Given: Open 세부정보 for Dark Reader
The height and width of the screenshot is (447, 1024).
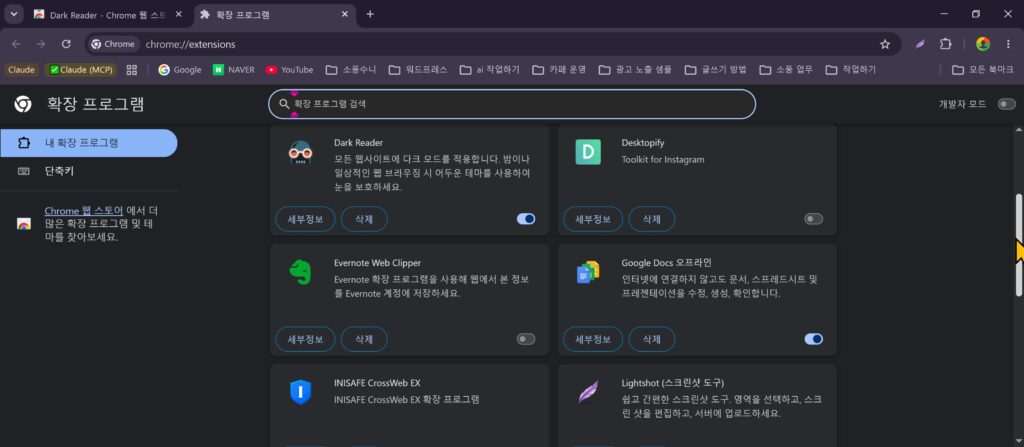Looking at the screenshot, I should 306,219.
